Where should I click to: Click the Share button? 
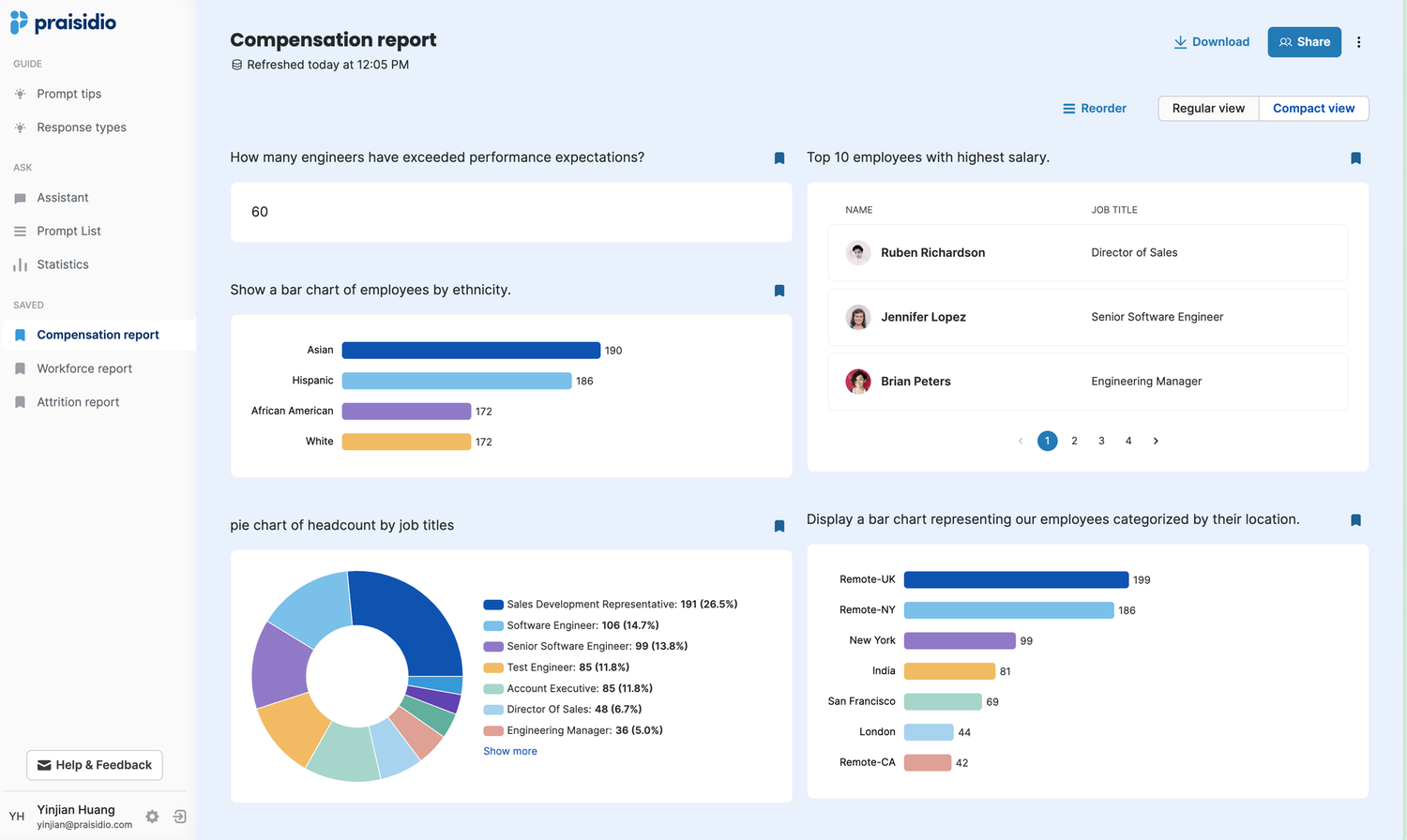click(x=1304, y=41)
